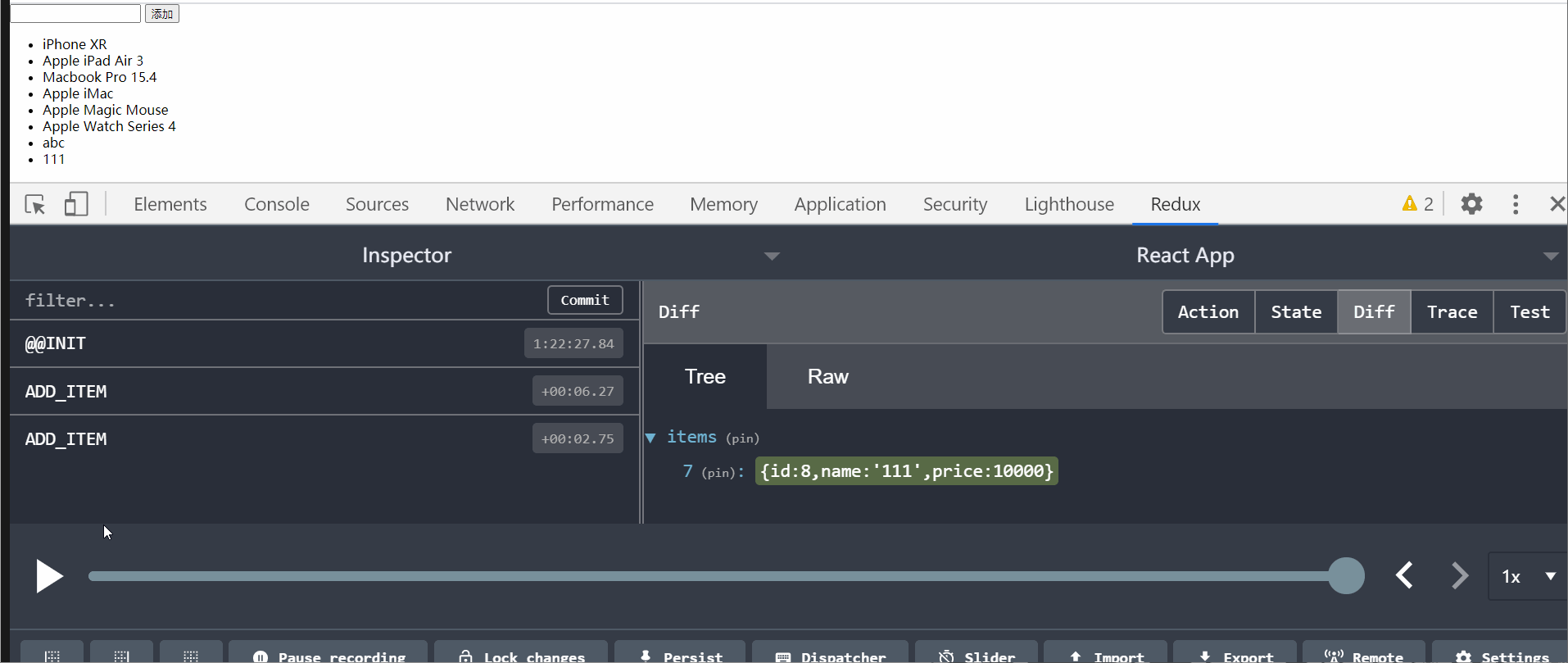
Task: Click the items key label
Action: (691, 437)
